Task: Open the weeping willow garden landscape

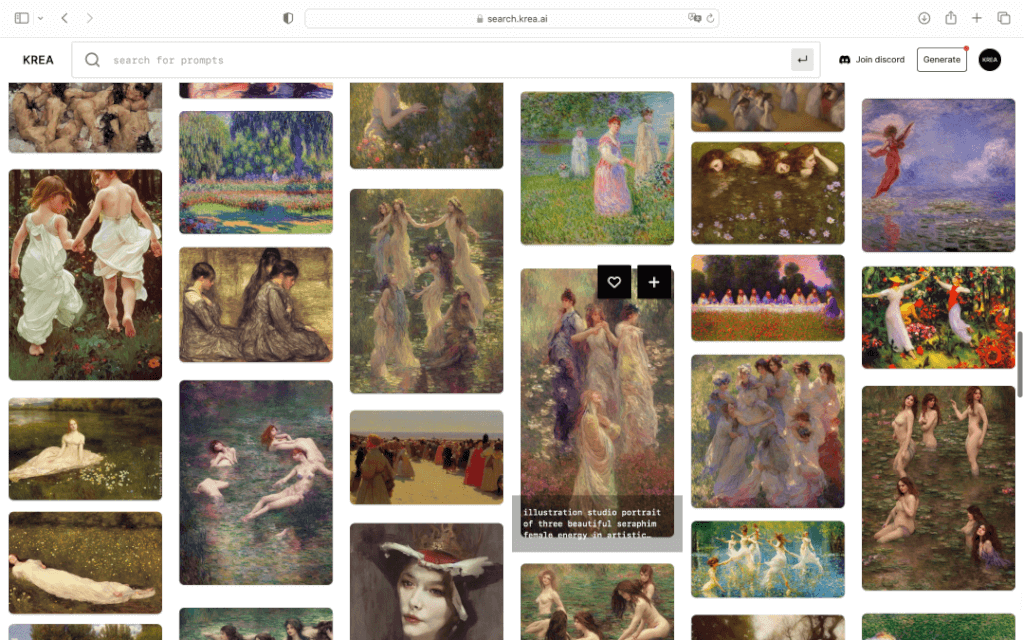Action: pyautogui.click(x=256, y=172)
